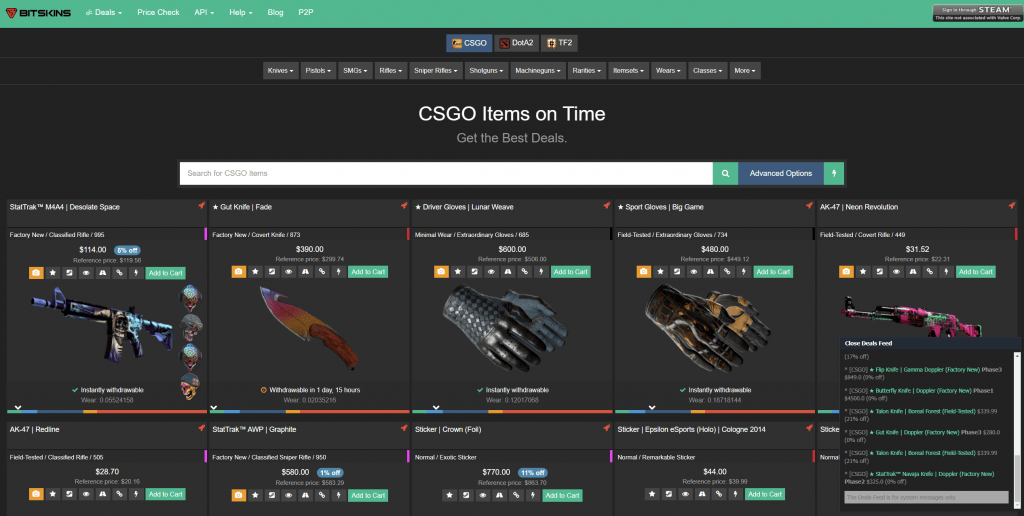Image resolution: width=1024 pixels, height=516 pixels.
Task: Open the Rarities dropdown
Action: tap(586, 71)
